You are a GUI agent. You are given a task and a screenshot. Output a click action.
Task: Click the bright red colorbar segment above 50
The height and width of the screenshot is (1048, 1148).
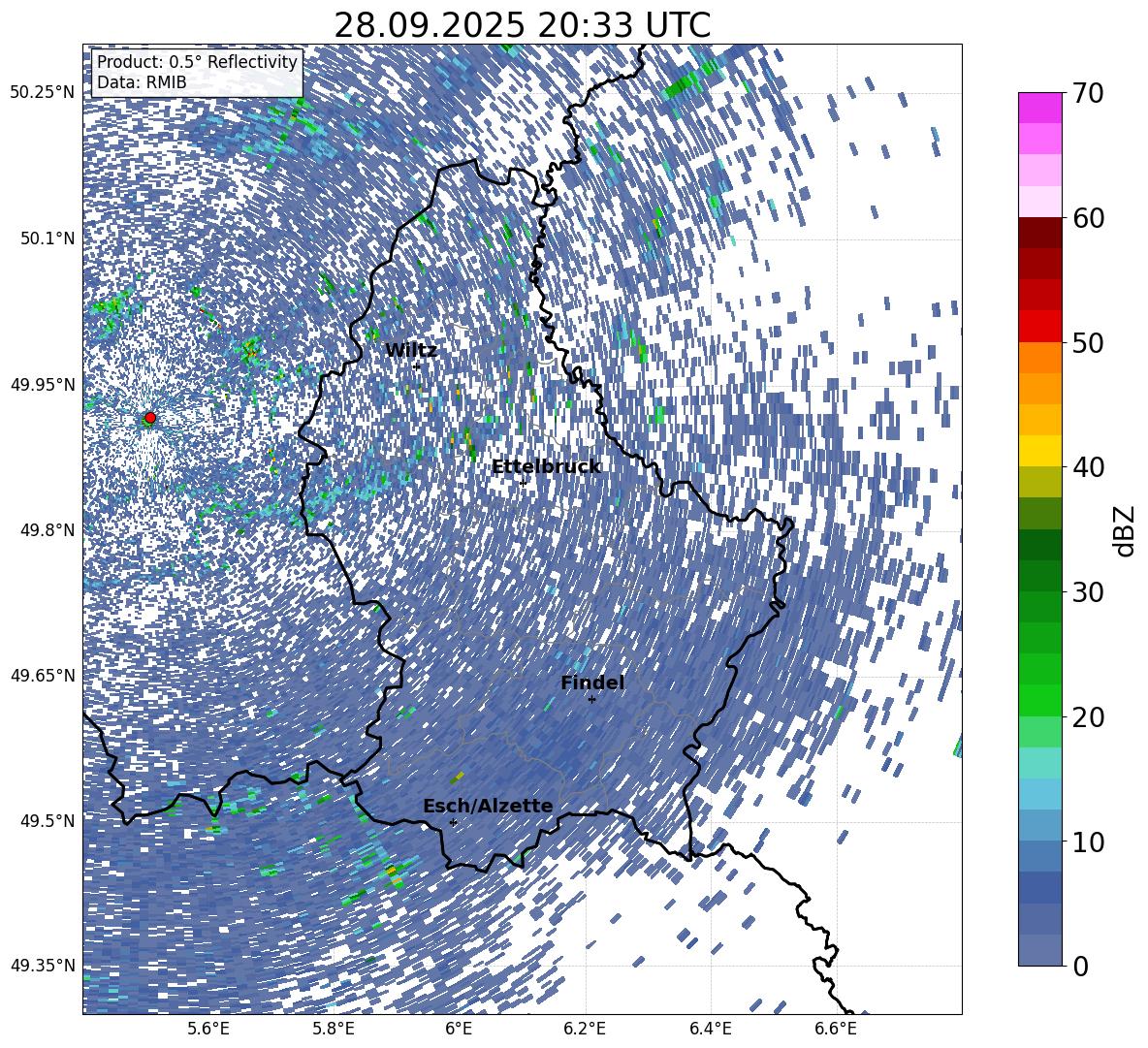click(x=1039, y=327)
